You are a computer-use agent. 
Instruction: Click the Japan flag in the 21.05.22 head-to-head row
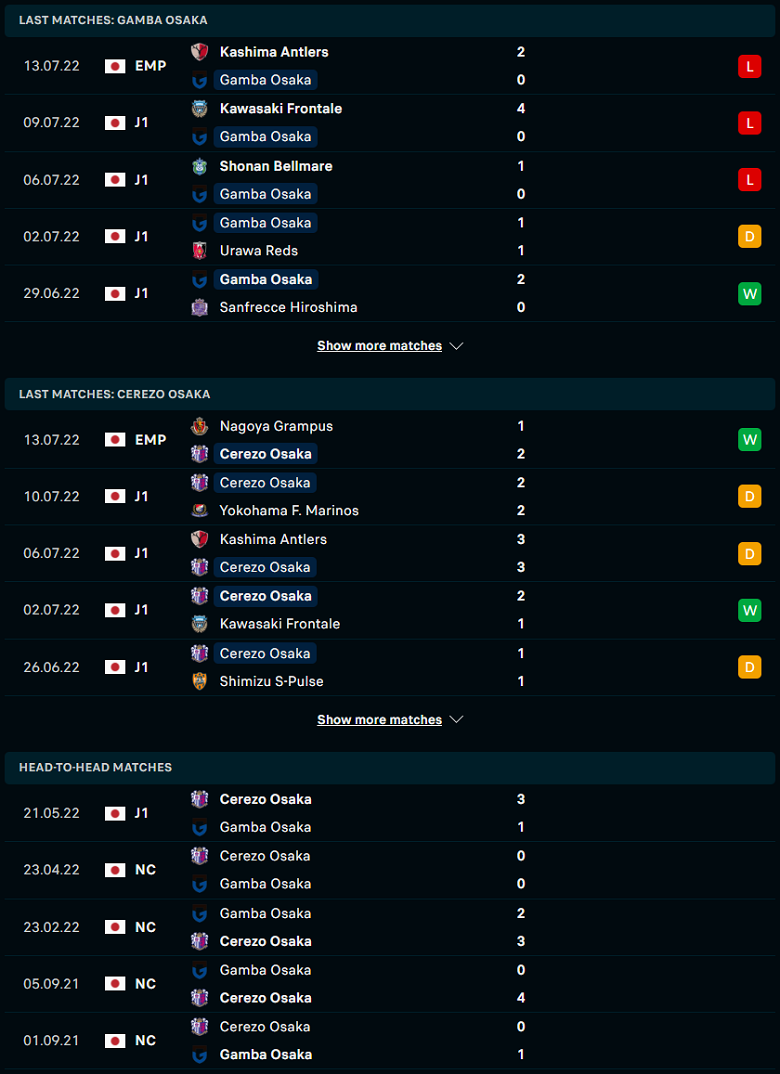115,813
